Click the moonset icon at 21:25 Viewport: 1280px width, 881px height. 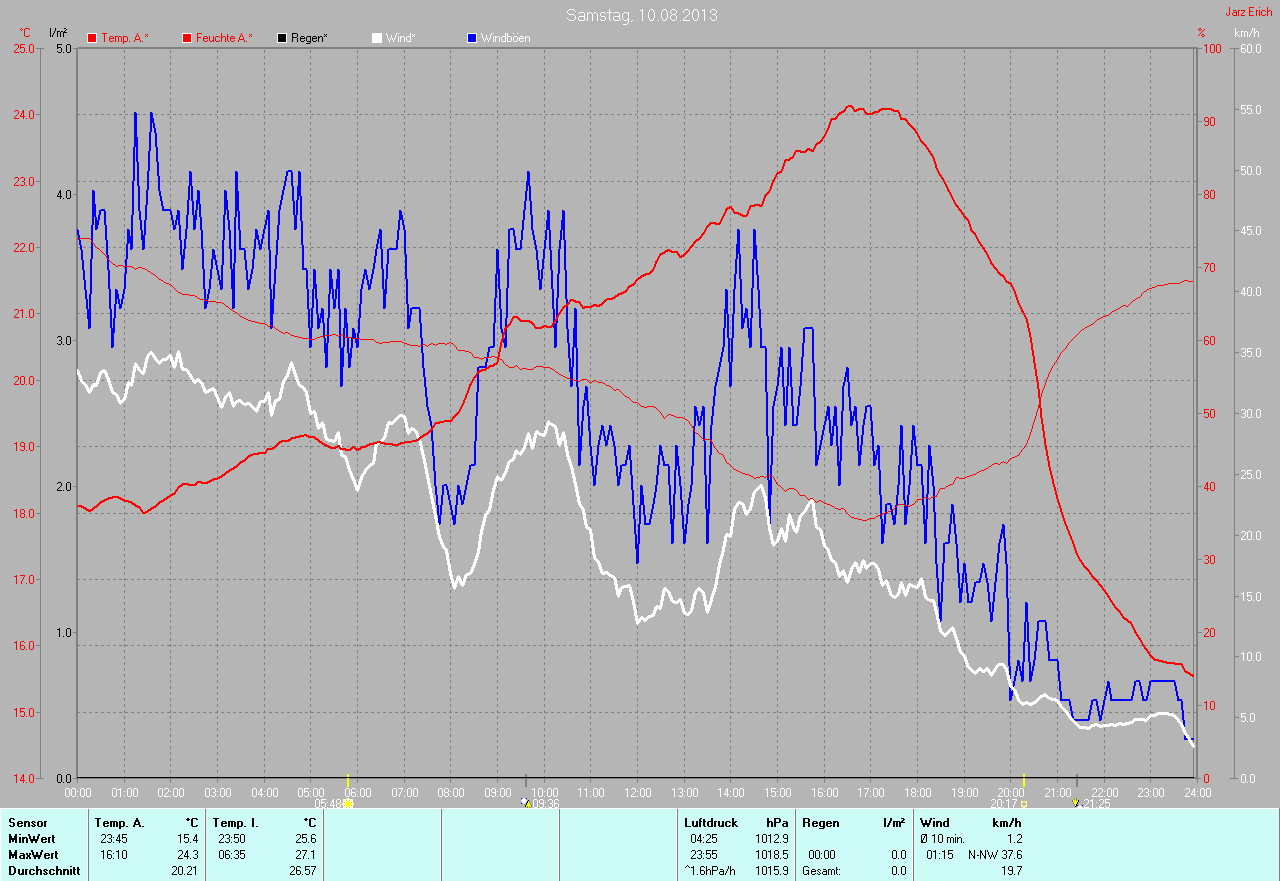click(1076, 803)
